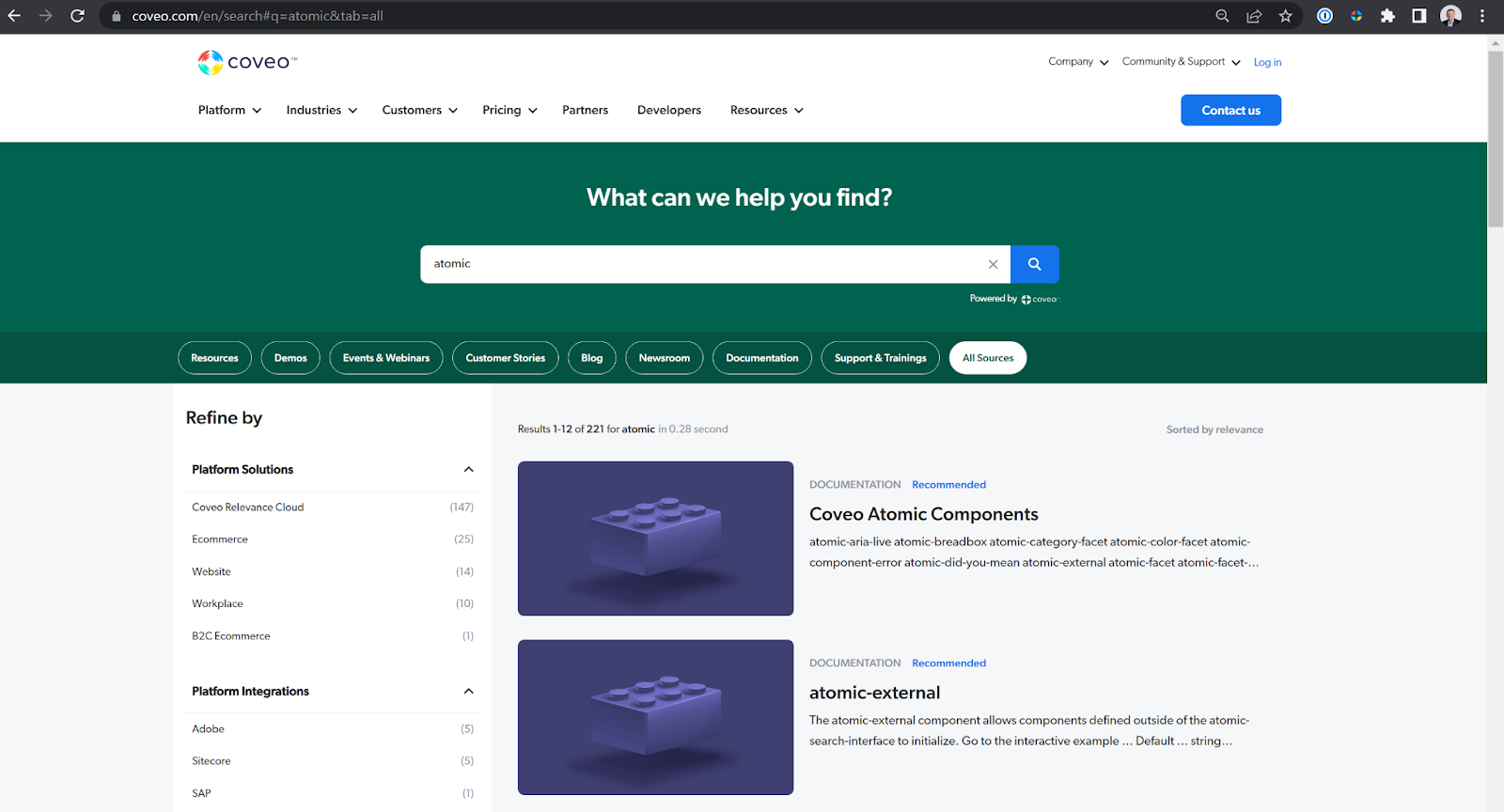This screenshot has height=812, width=1504.
Task: Click the Coveo Atomic Components thumbnail
Action: tap(655, 539)
